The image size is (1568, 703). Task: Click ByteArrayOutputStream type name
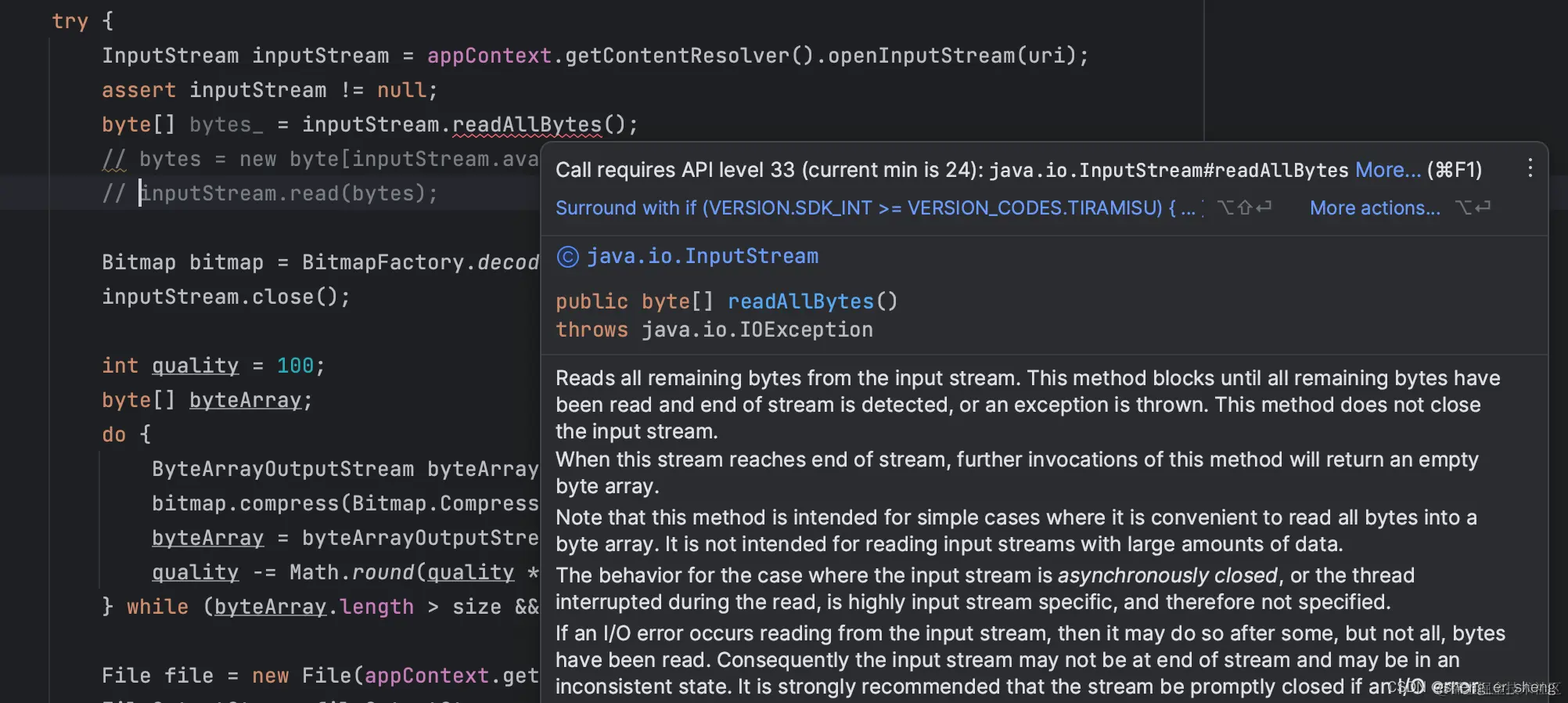pos(282,469)
